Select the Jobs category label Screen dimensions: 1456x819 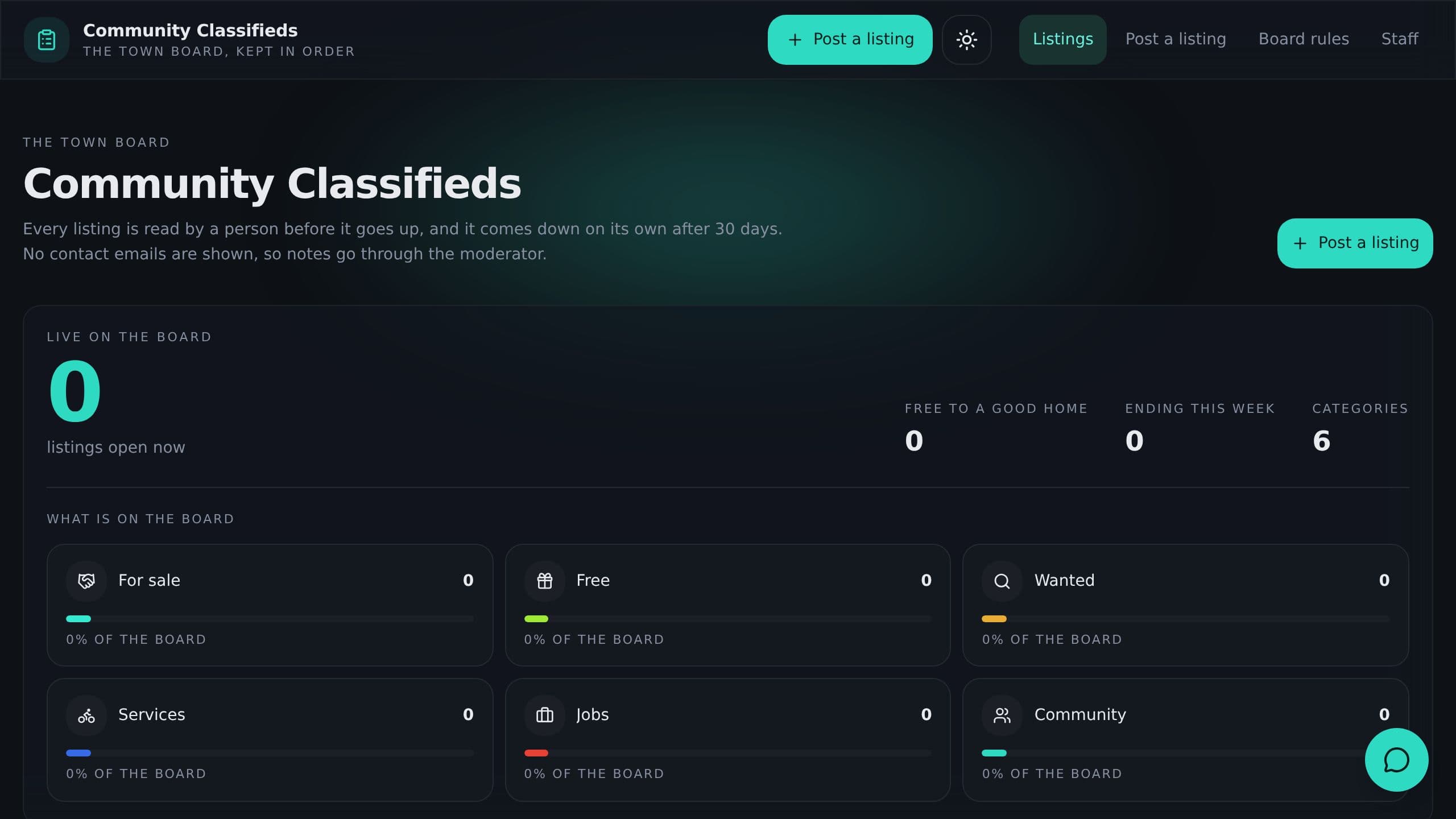point(592,715)
